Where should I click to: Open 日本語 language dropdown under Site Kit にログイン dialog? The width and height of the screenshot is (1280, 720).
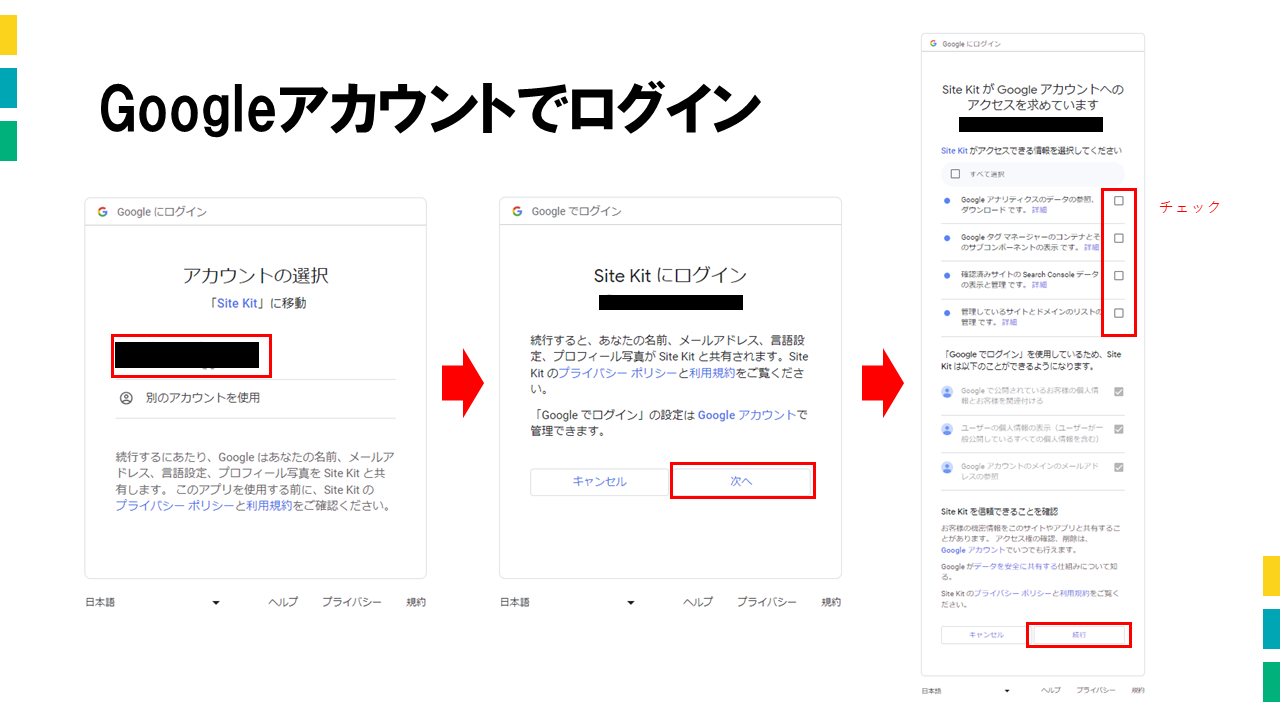[568, 602]
